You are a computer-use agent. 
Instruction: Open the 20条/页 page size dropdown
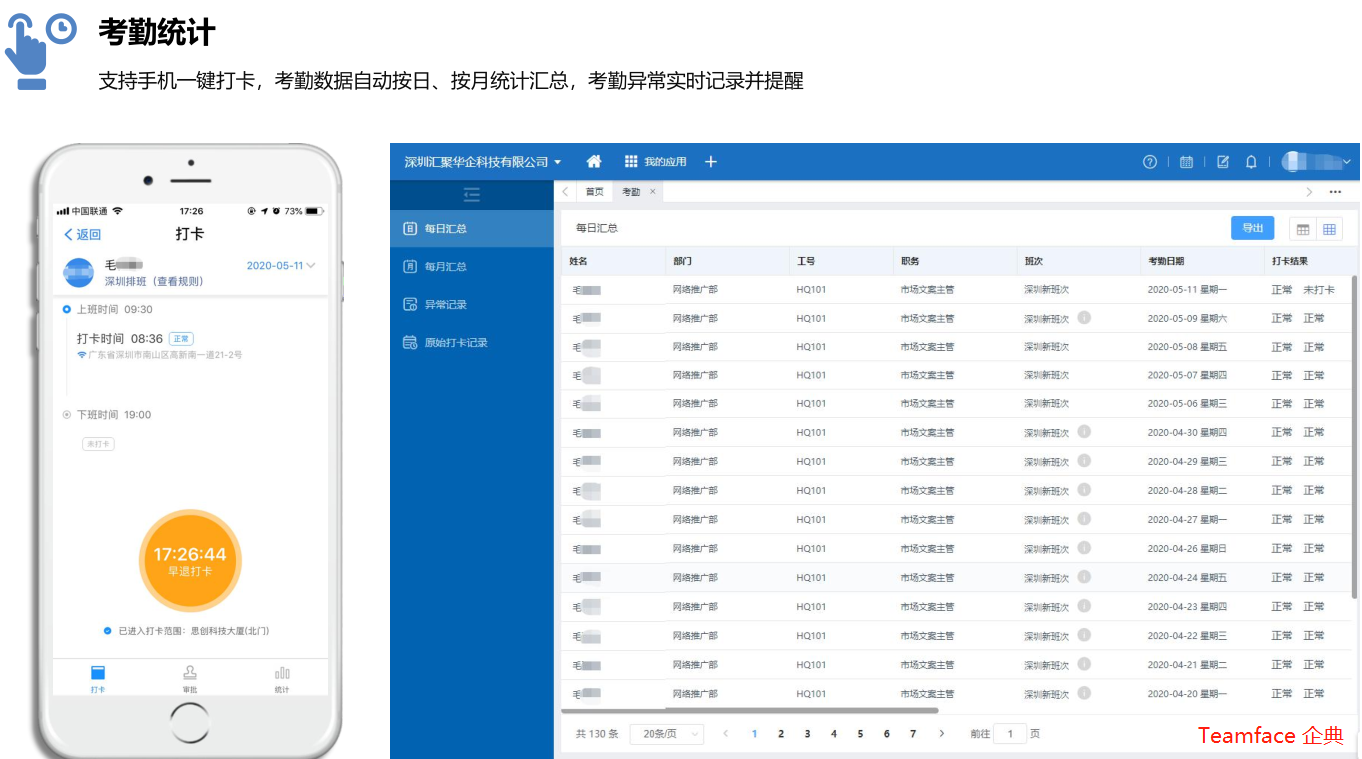(x=666, y=733)
